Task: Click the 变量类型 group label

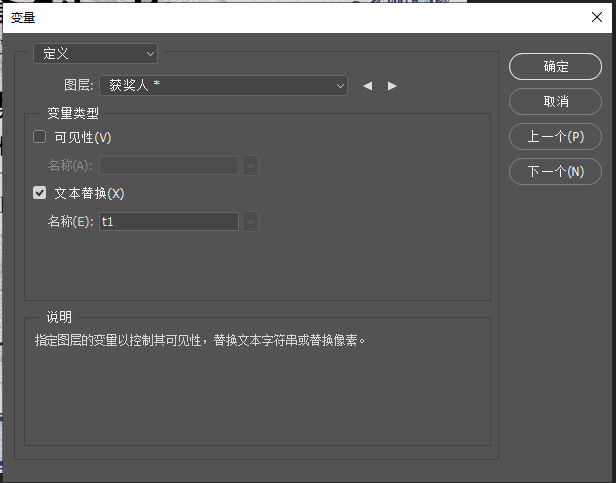Action: [73, 113]
